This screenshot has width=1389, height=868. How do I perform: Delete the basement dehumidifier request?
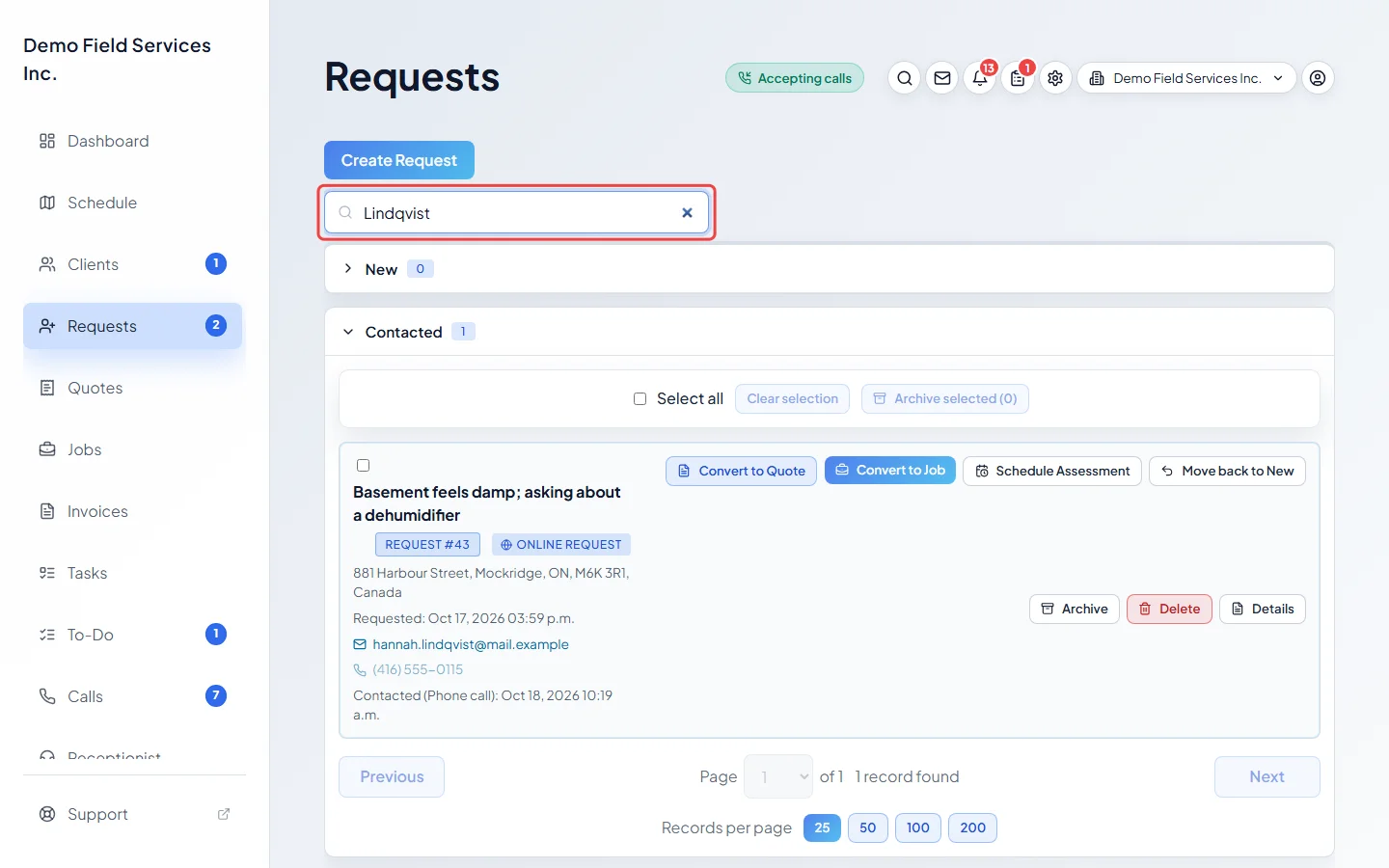click(x=1169, y=609)
